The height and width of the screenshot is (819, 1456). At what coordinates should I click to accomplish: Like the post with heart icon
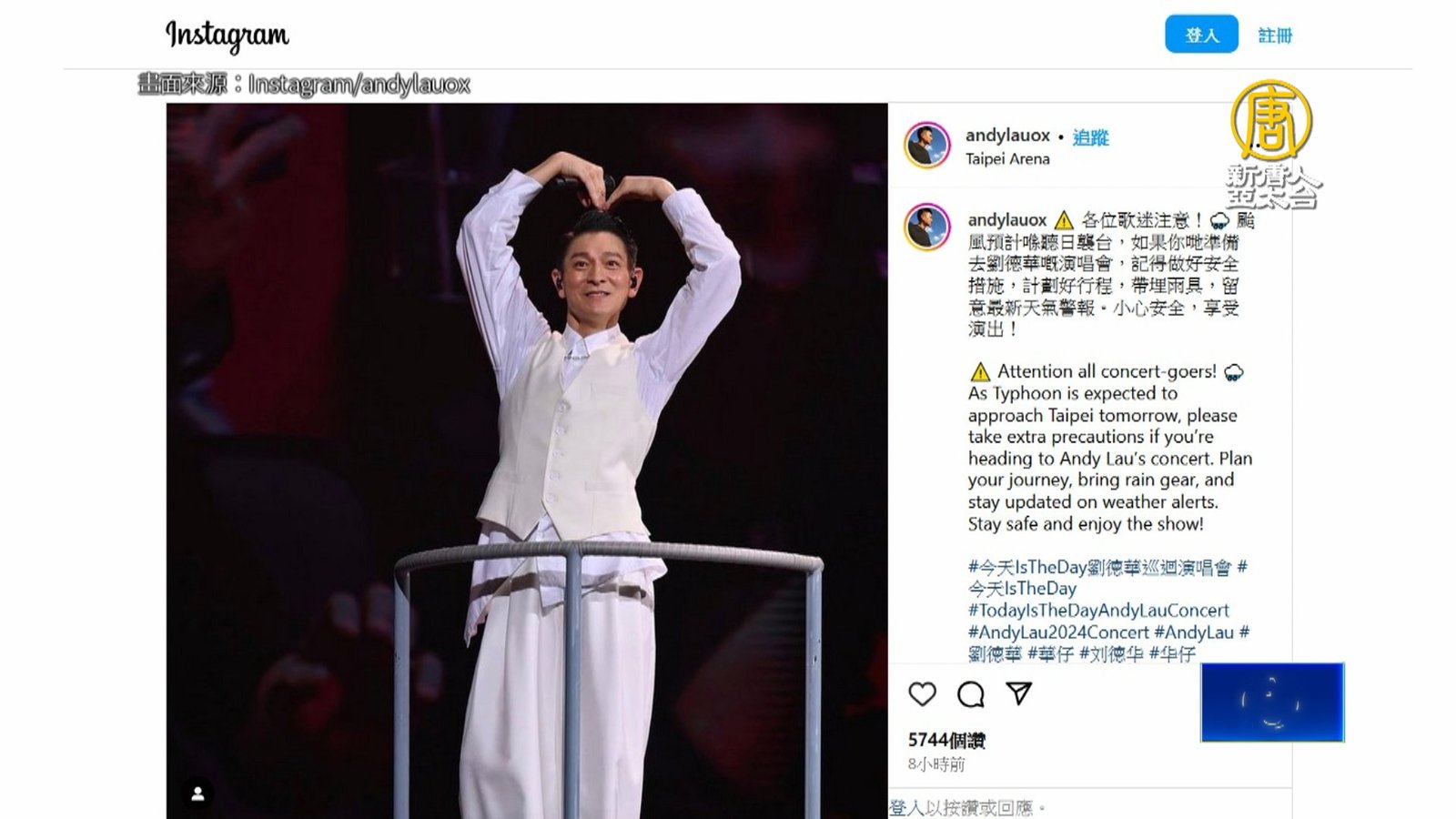922,694
